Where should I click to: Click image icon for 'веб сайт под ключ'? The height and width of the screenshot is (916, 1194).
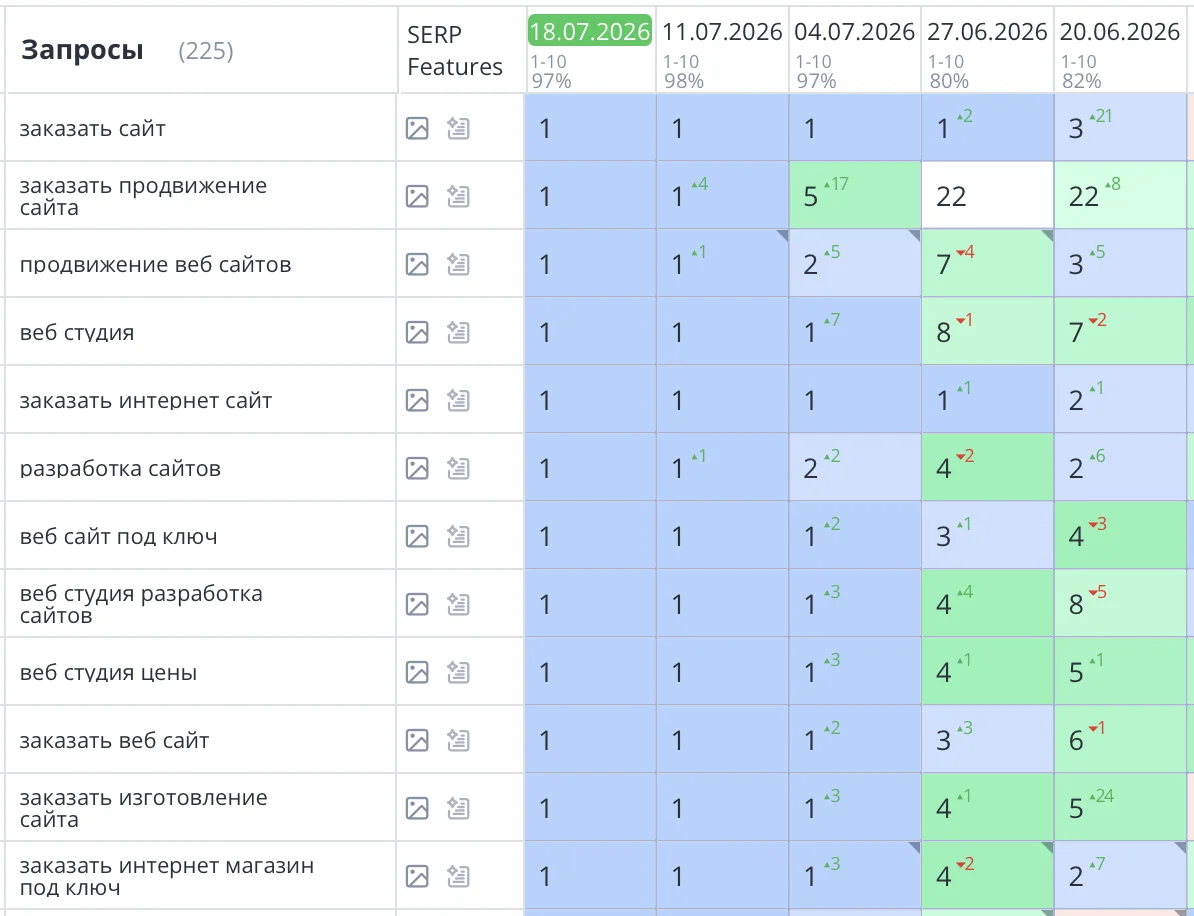417,537
